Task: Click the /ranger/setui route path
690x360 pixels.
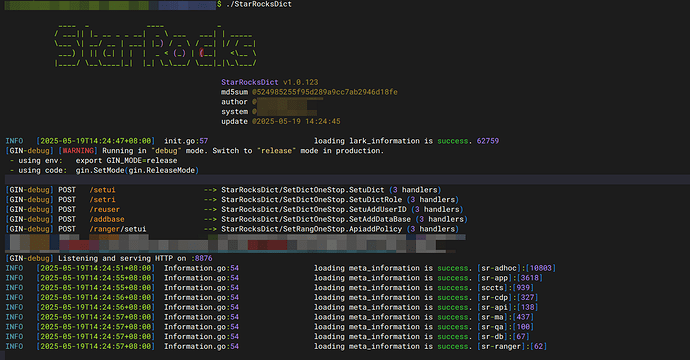Action: (x=117, y=229)
